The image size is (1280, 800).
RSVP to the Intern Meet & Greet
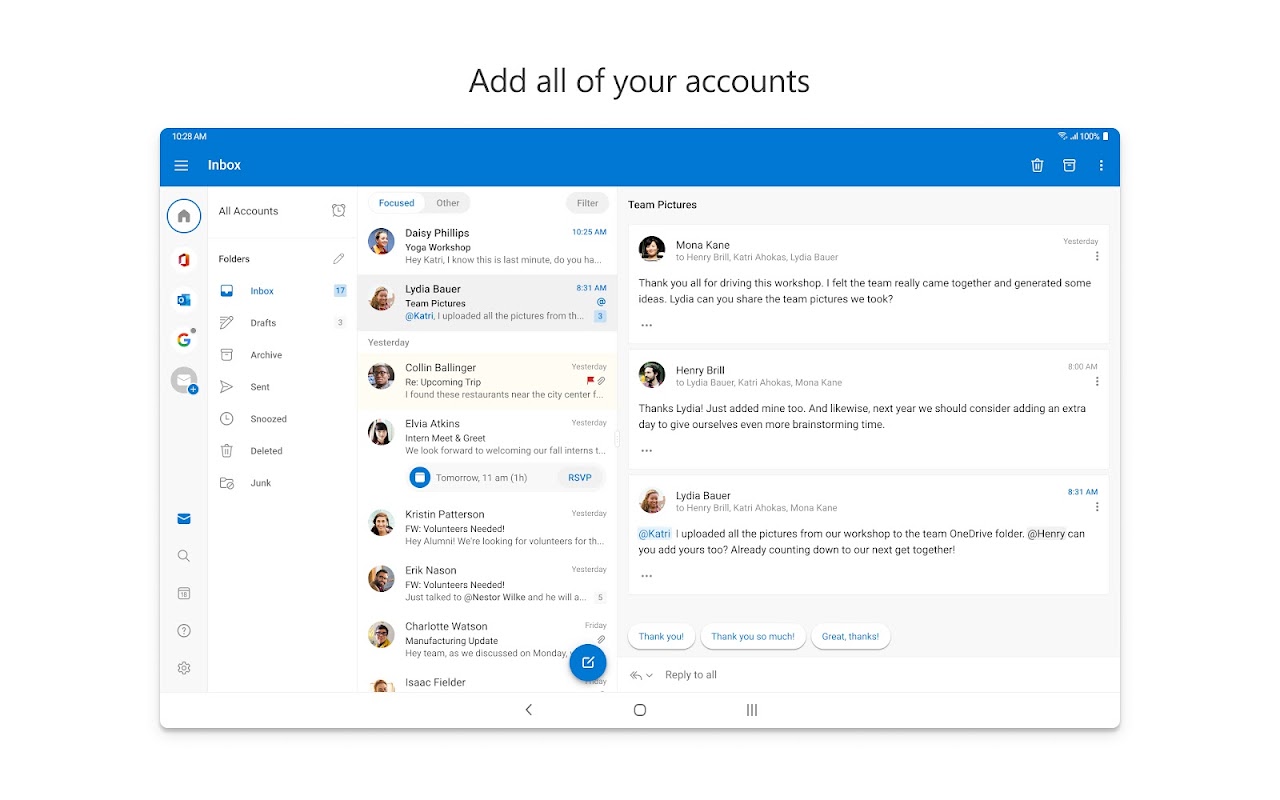click(580, 478)
